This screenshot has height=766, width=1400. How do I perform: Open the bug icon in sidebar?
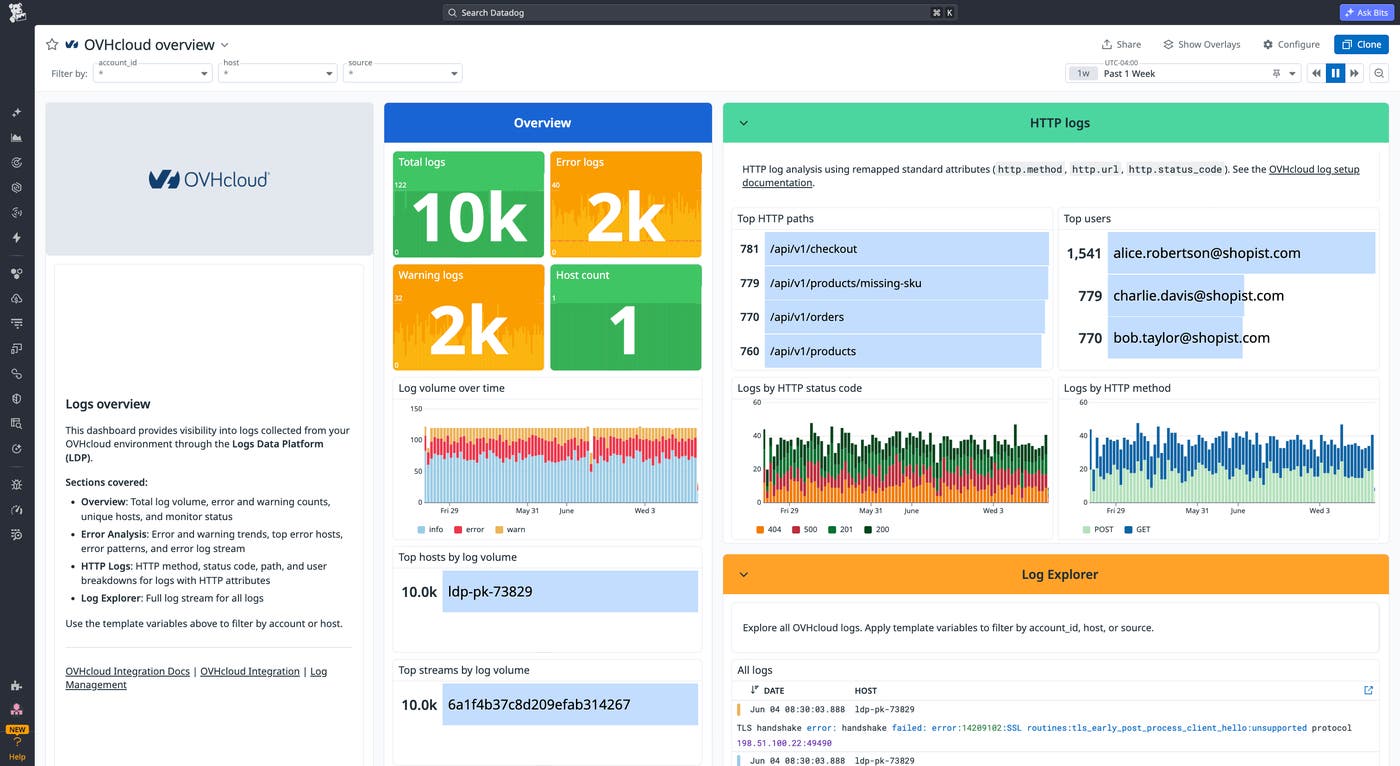[x=16, y=485]
